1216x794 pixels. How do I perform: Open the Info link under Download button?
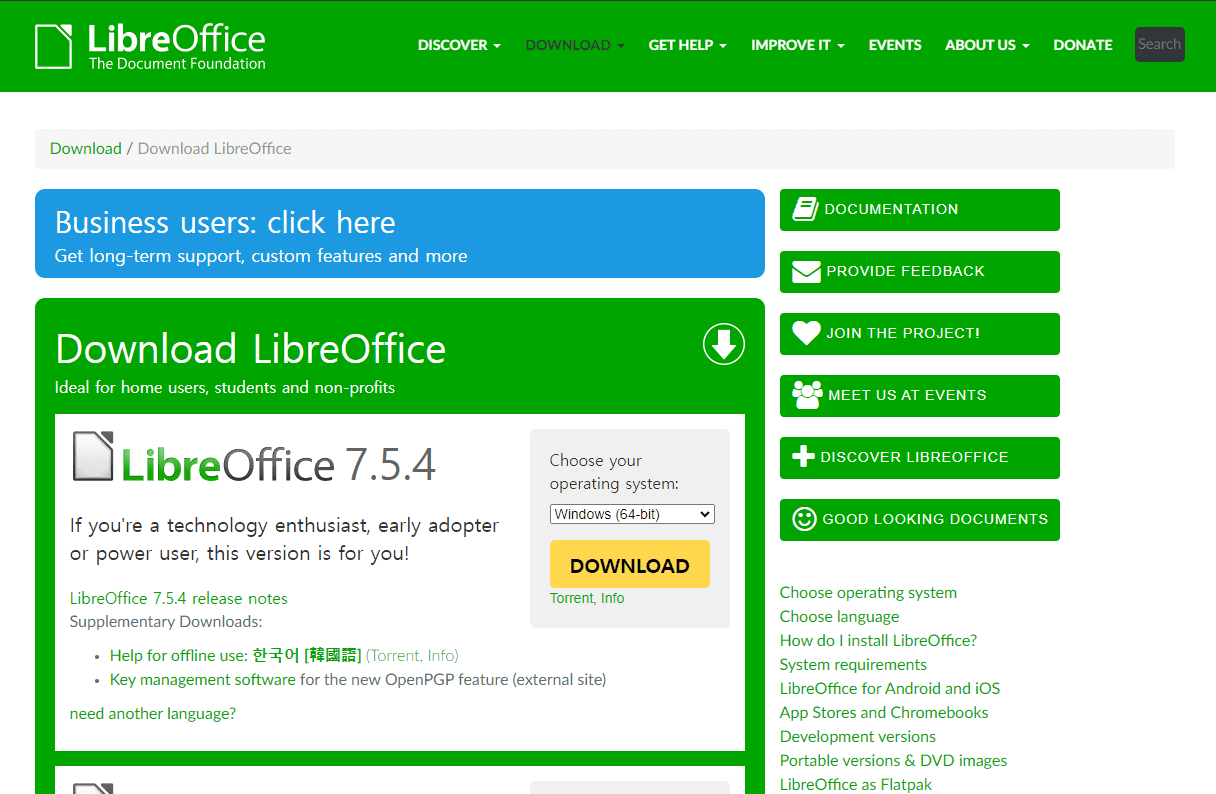point(613,598)
